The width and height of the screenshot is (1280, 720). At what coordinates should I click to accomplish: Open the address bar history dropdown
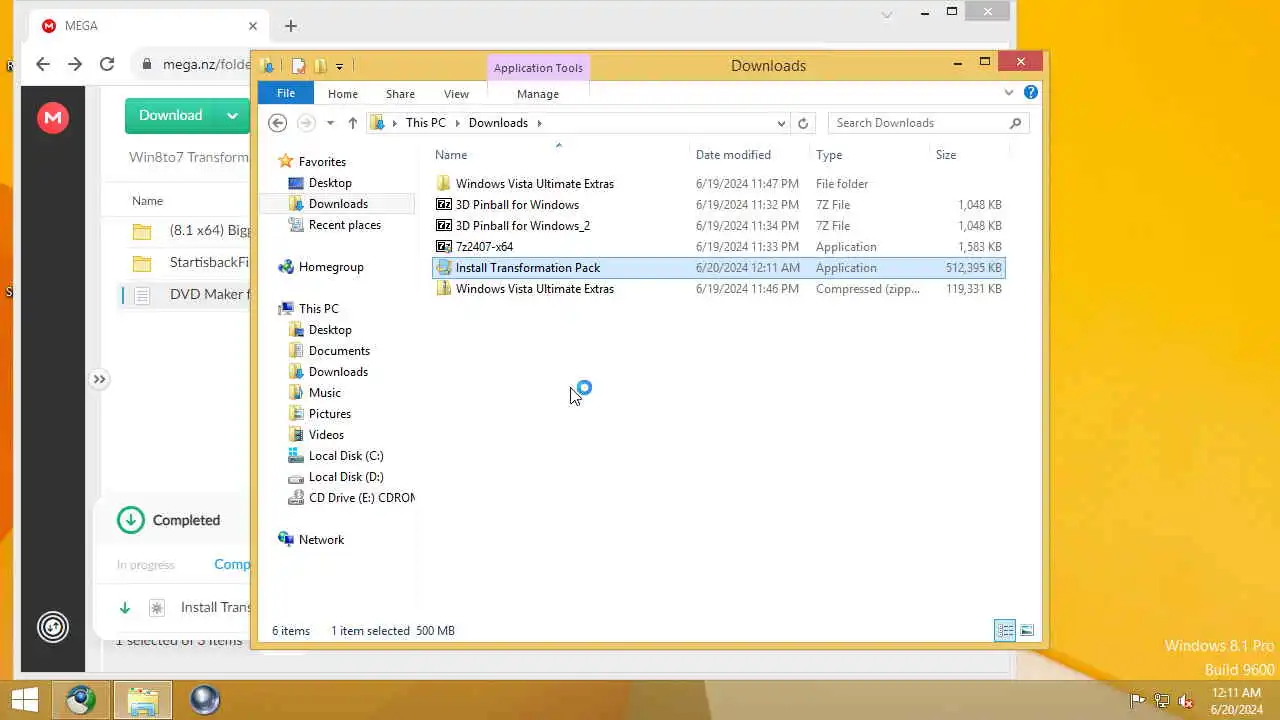pos(781,123)
